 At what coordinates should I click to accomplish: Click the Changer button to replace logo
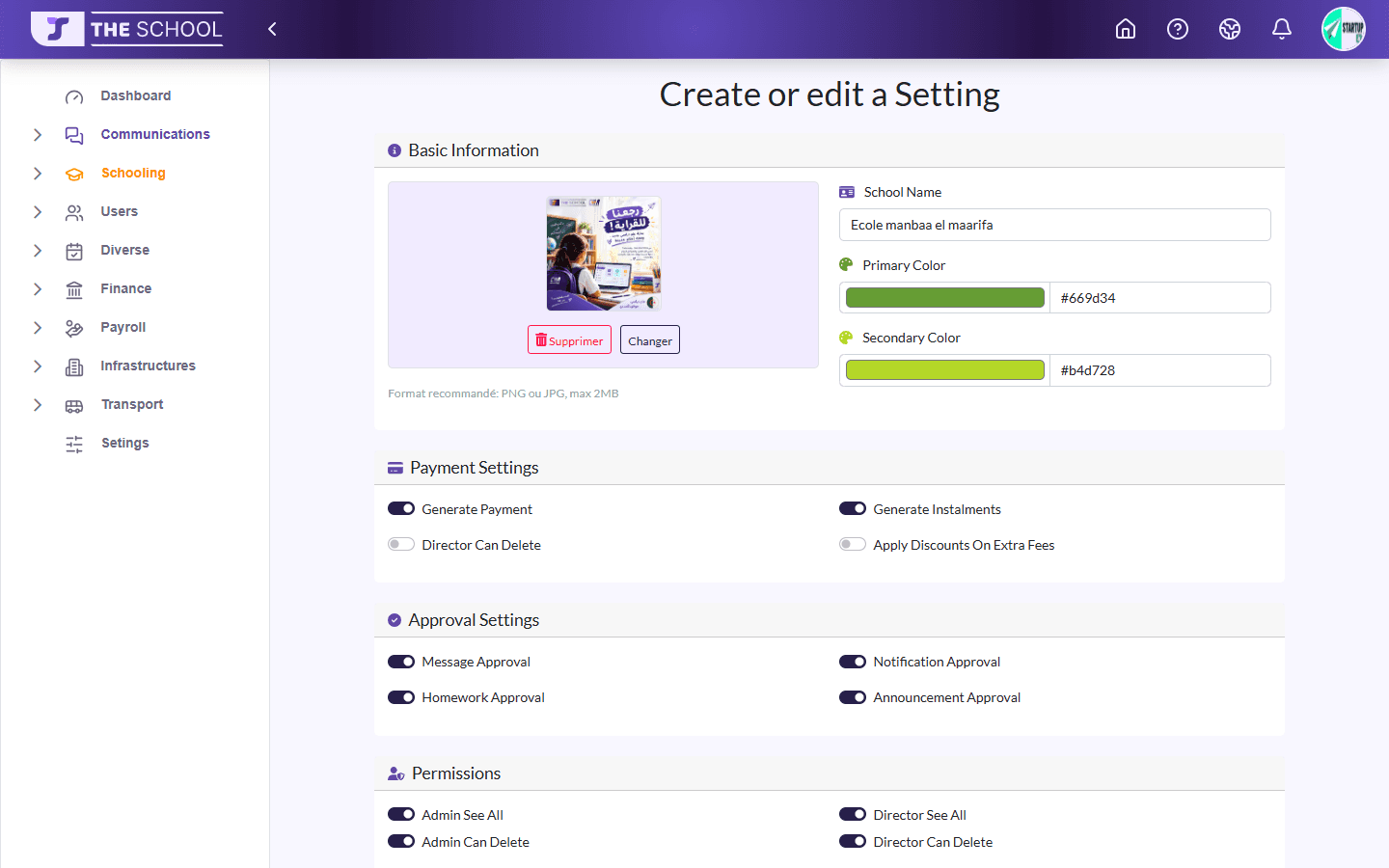click(x=650, y=339)
